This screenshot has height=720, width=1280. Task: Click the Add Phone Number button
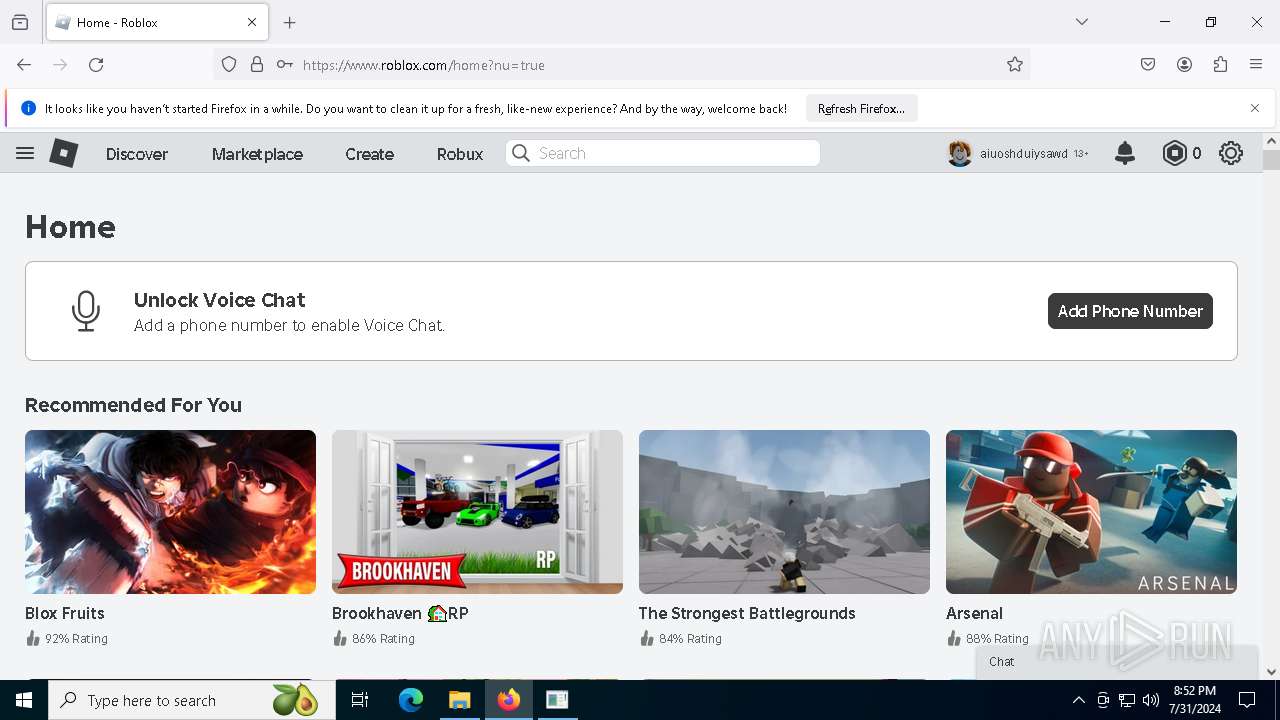tap(1130, 311)
